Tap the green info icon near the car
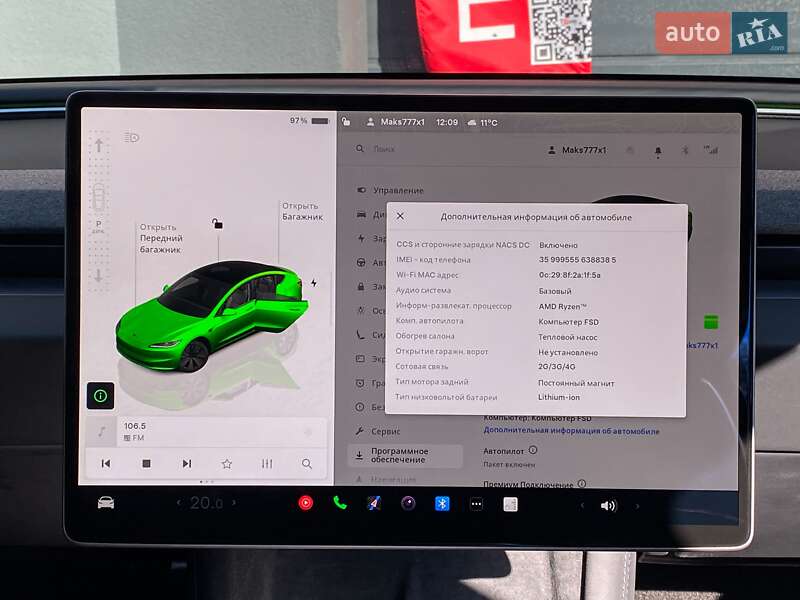The height and width of the screenshot is (600, 800). [x=99, y=396]
